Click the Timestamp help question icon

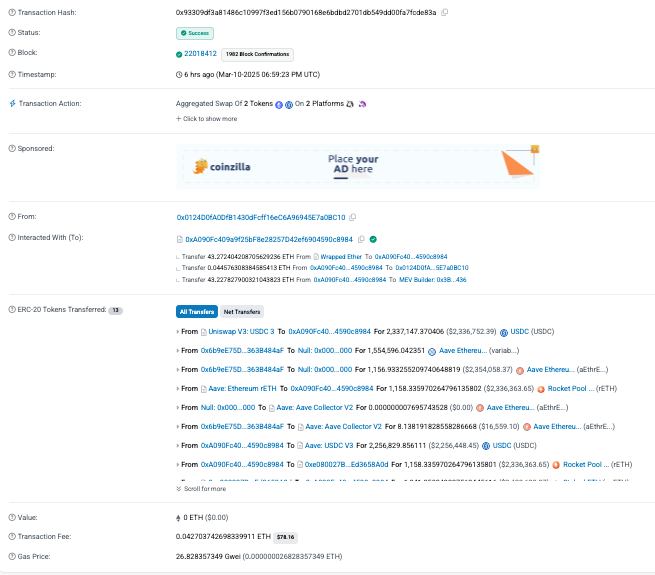pos(12,74)
